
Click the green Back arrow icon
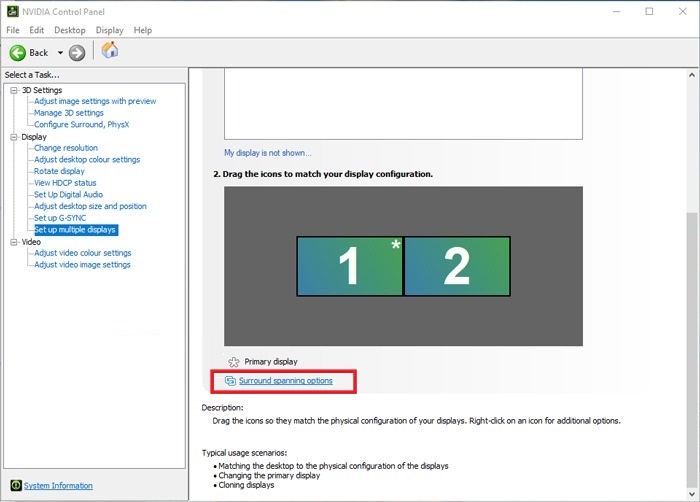17,53
